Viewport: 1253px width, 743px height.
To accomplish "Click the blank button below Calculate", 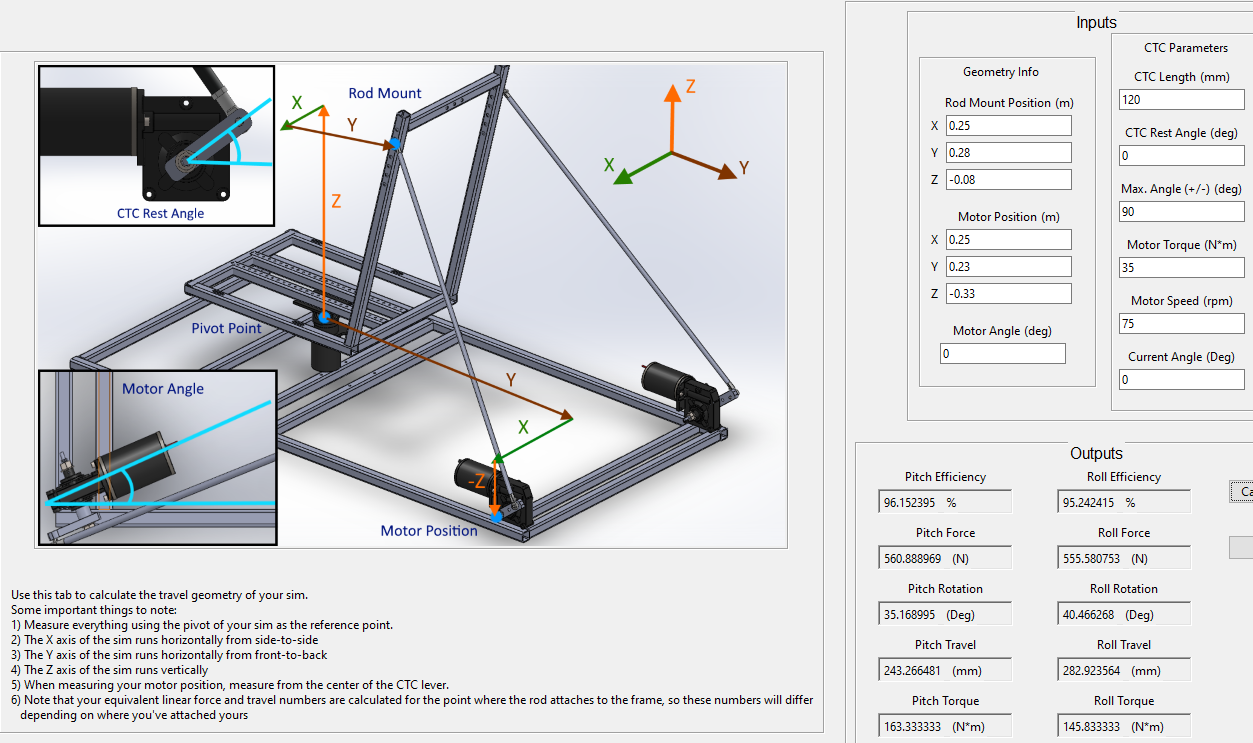I will [1241, 547].
